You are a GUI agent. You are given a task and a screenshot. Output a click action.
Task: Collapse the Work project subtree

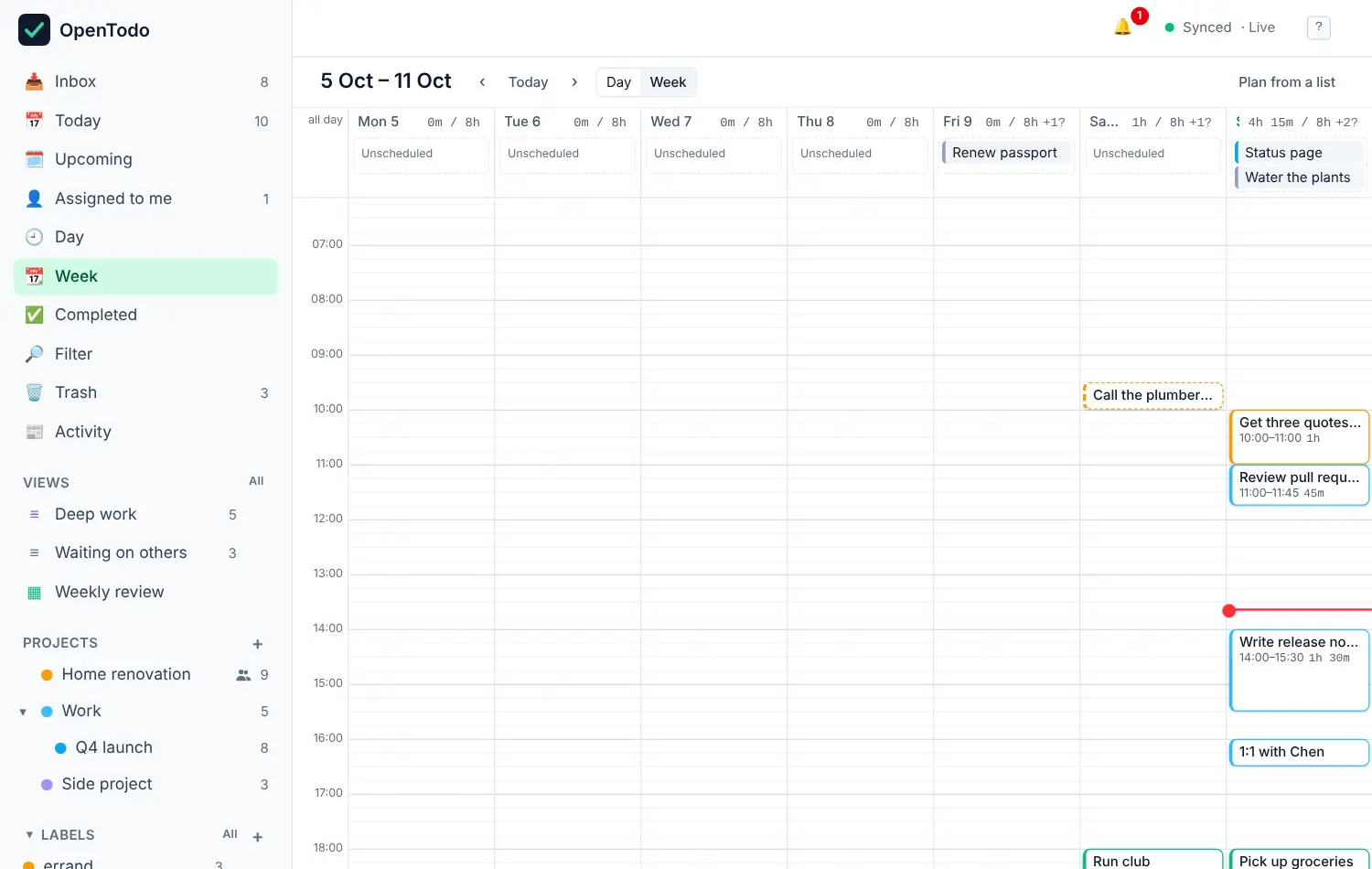(x=23, y=712)
